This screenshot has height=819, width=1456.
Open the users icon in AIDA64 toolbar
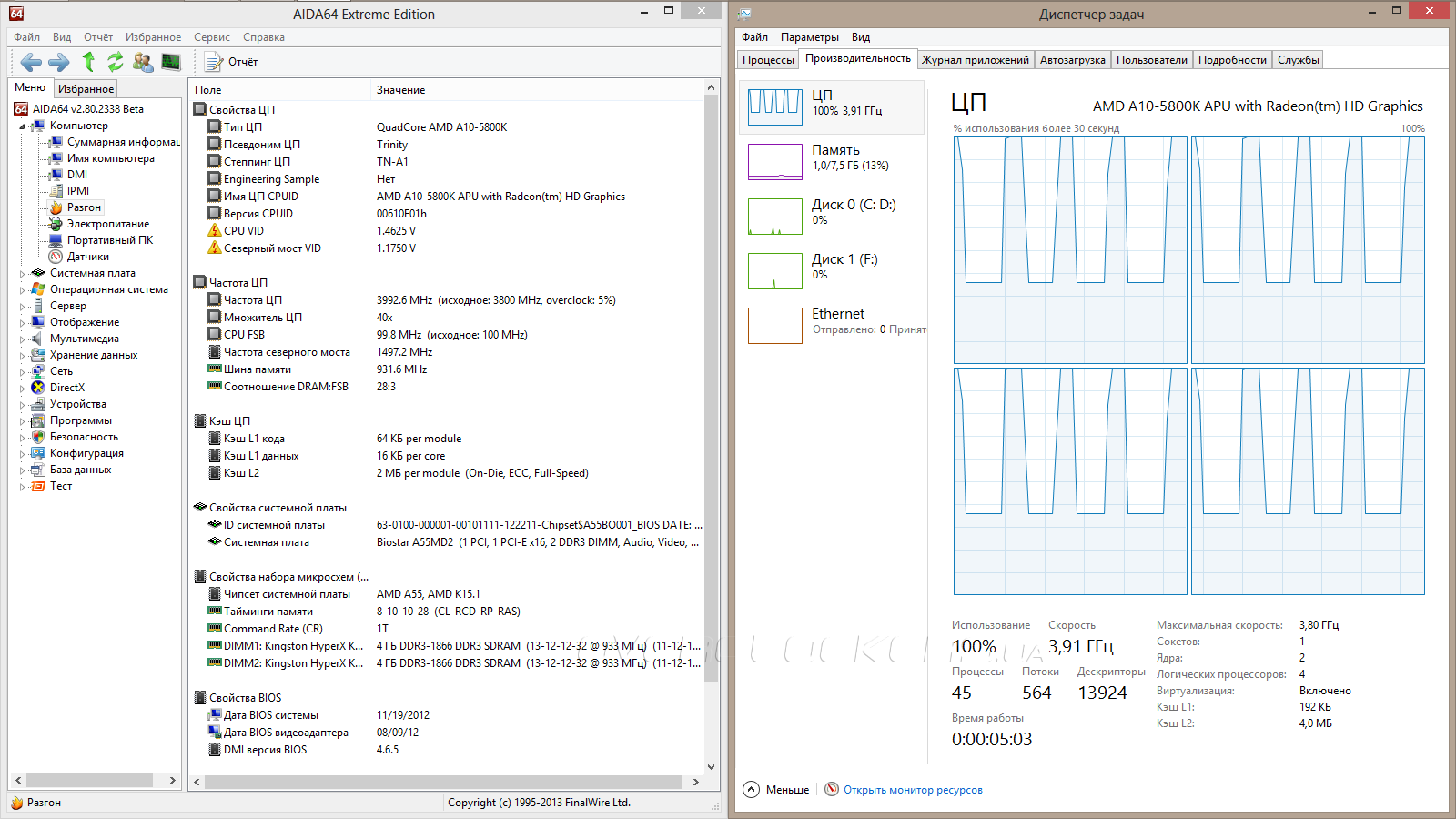143,62
